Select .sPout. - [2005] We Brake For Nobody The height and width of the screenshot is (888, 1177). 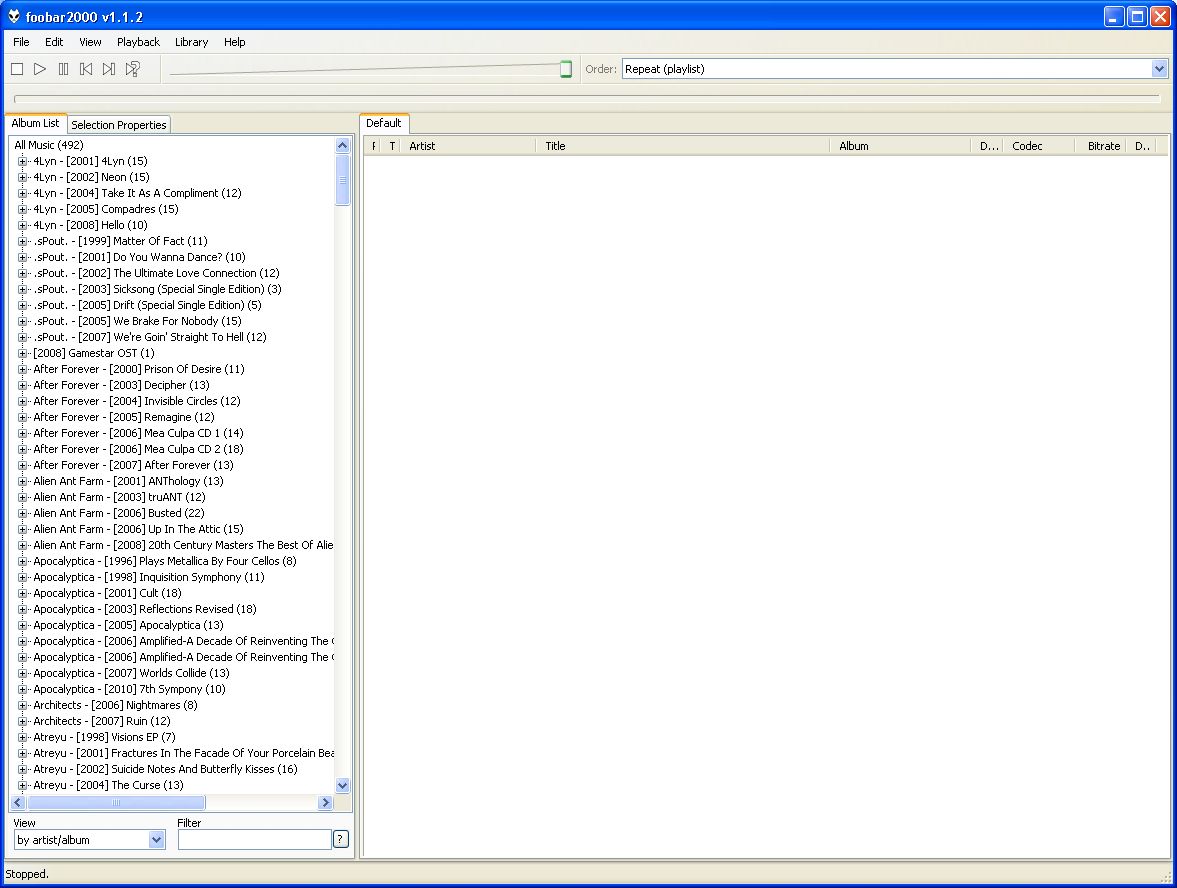(137, 321)
